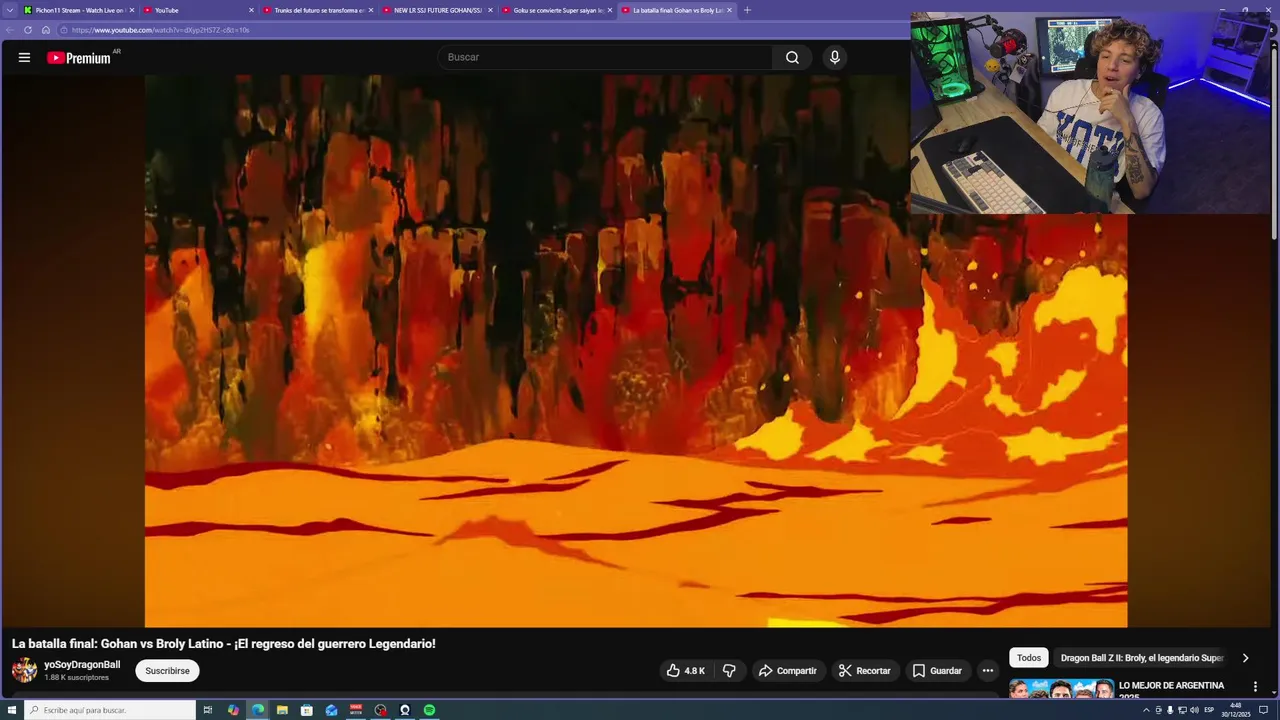Open the tray microphone icon
1280x720 pixels.
pyautogui.click(x=1170, y=710)
